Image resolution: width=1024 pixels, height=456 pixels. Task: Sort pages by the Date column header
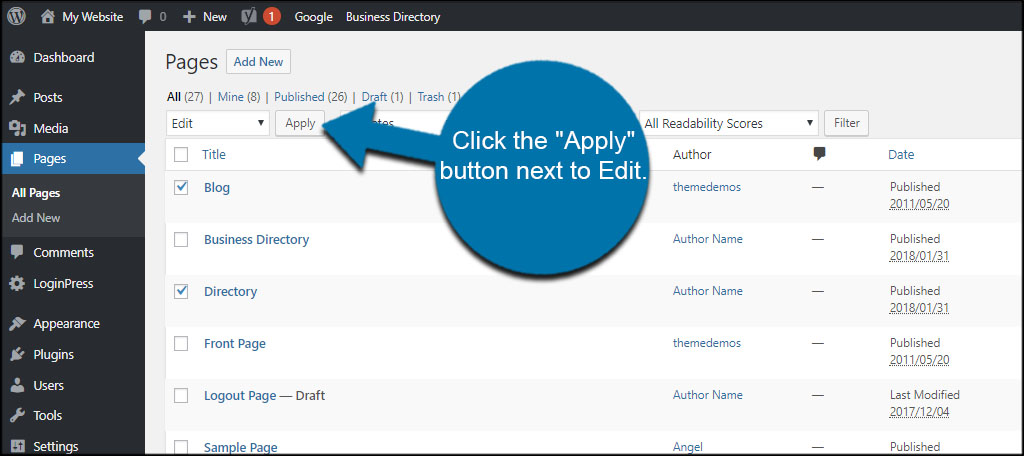click(901, 154)
